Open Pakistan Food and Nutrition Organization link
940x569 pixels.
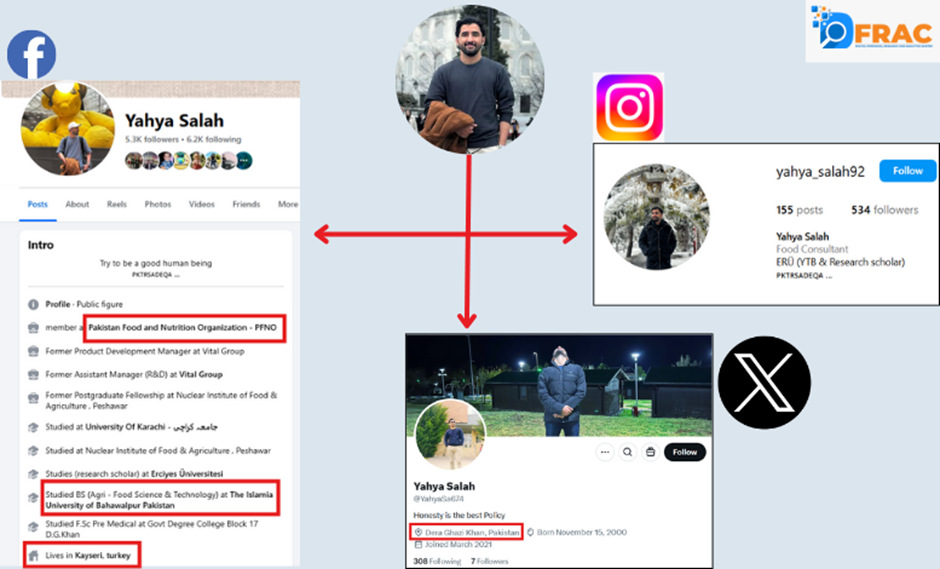[x=182, y=327]
